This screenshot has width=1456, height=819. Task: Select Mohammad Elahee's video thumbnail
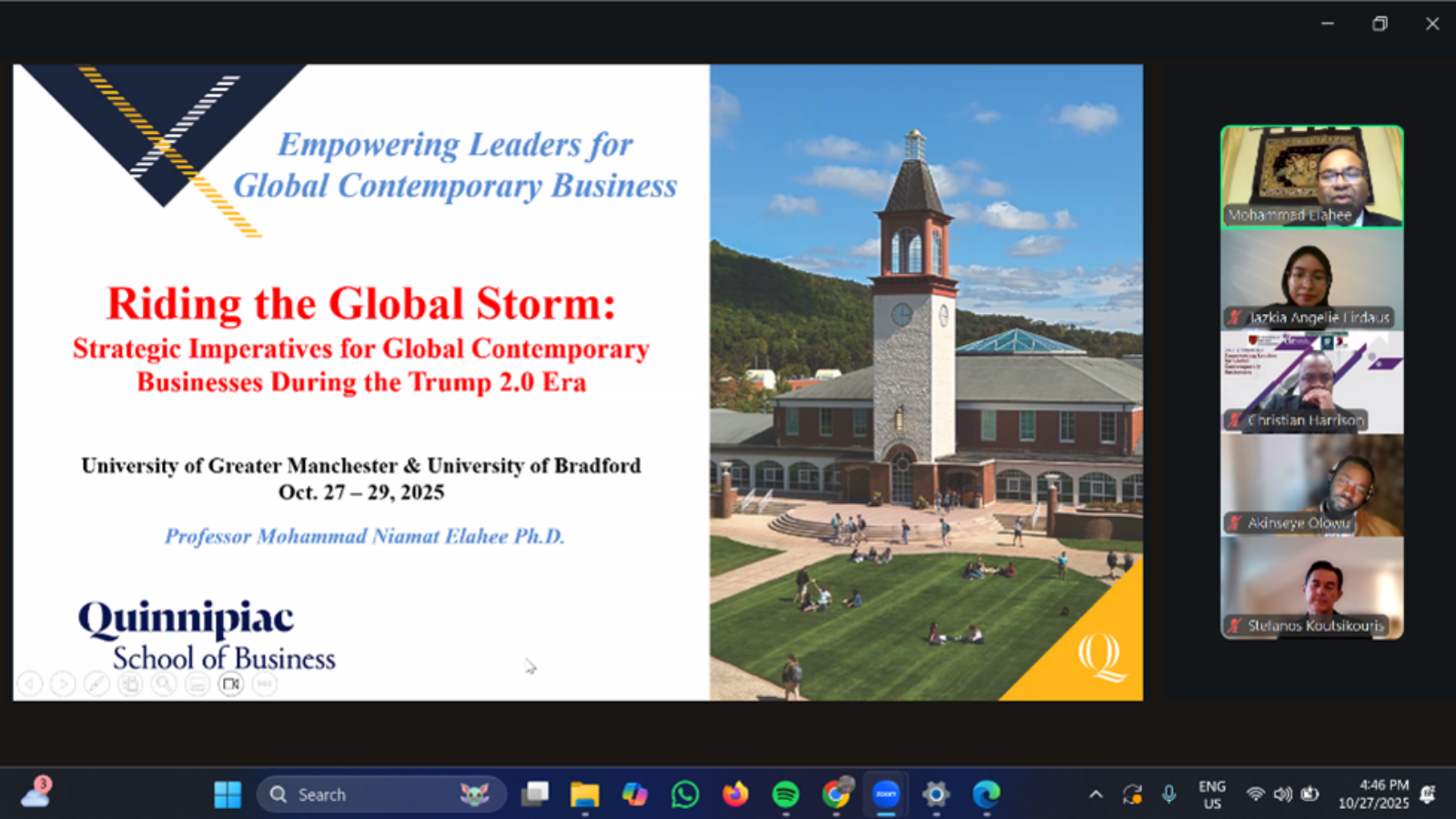1312,177
